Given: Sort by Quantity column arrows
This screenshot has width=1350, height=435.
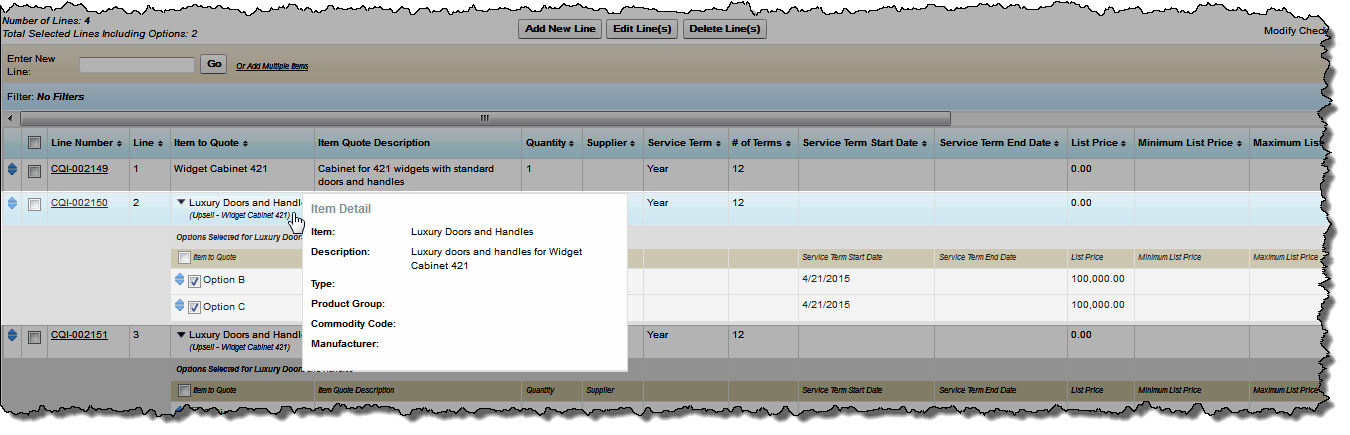Looking at the screenshot, I should tap(570, 144).
